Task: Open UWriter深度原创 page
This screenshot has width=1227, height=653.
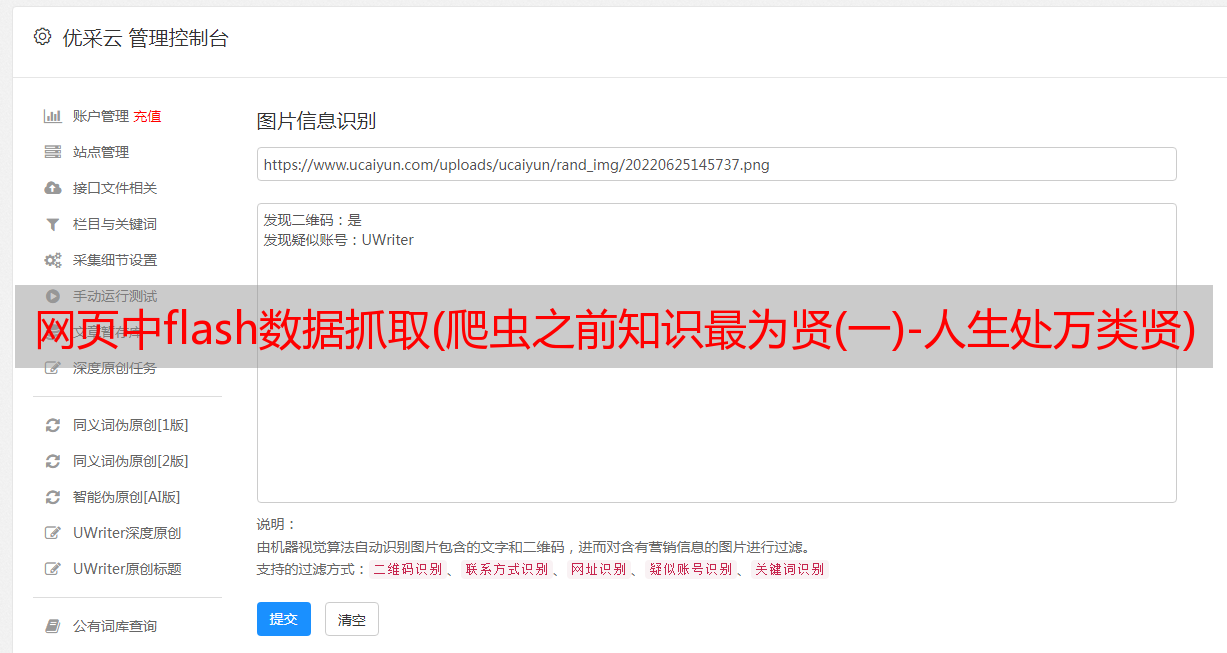Action: point(127,533)
